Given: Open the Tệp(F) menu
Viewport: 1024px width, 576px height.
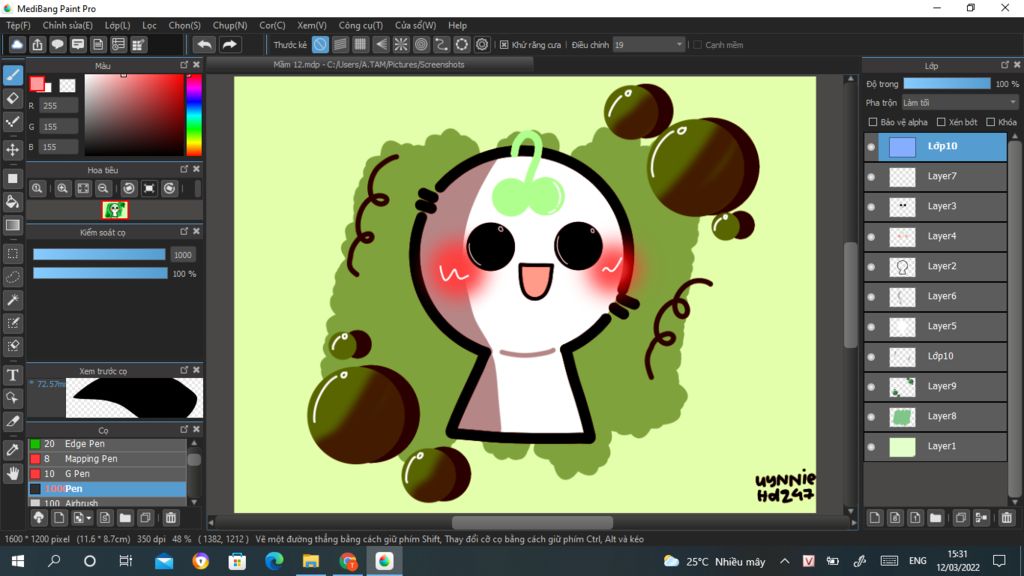Looking at the screenshot, I should pyautogui.click(x=18, y=25).
